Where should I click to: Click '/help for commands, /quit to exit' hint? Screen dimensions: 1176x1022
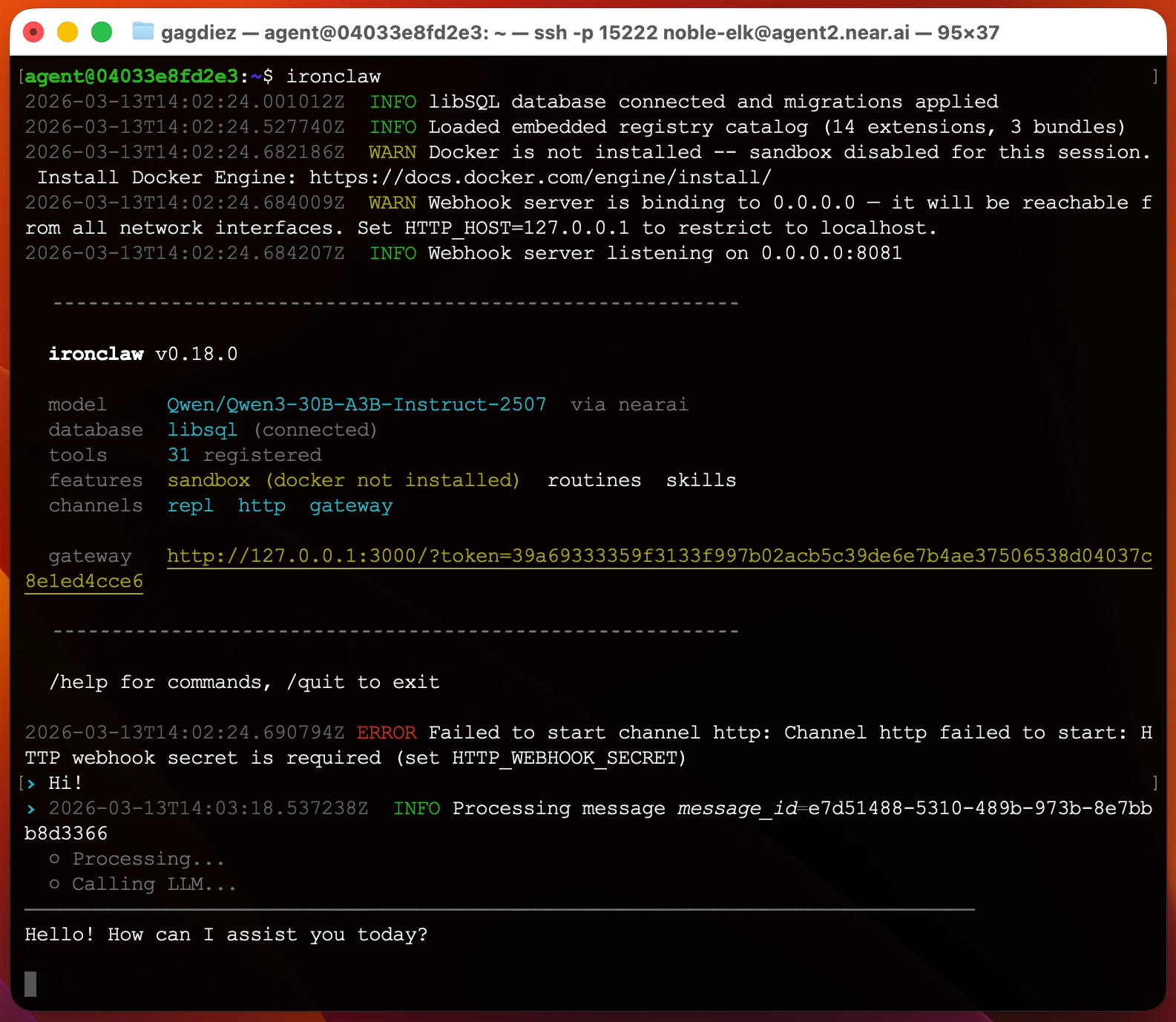point(244,682)
